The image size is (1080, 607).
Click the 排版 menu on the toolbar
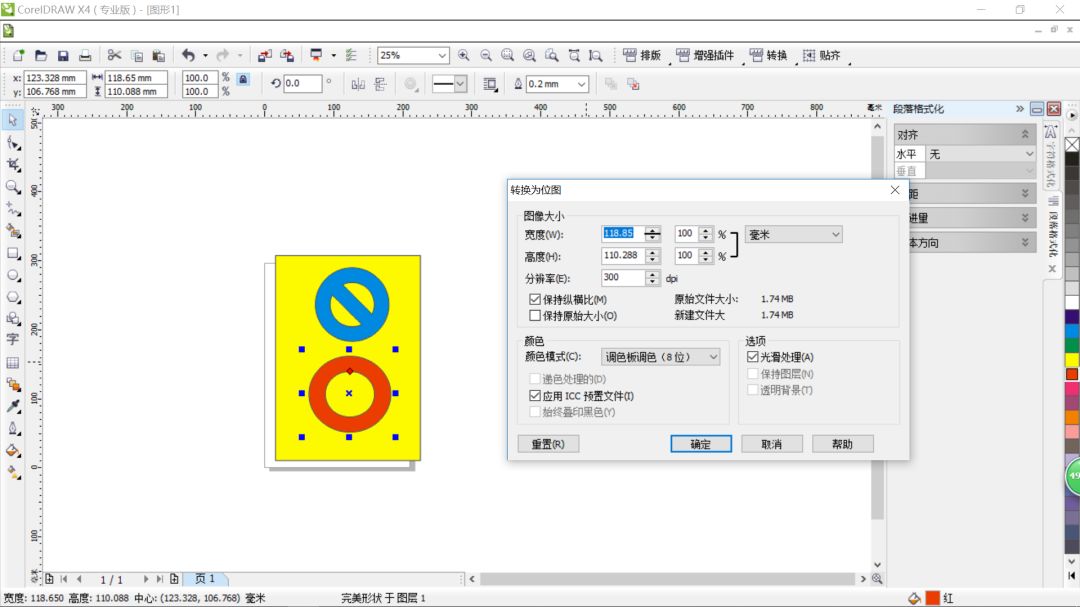(x=649, y=56)
